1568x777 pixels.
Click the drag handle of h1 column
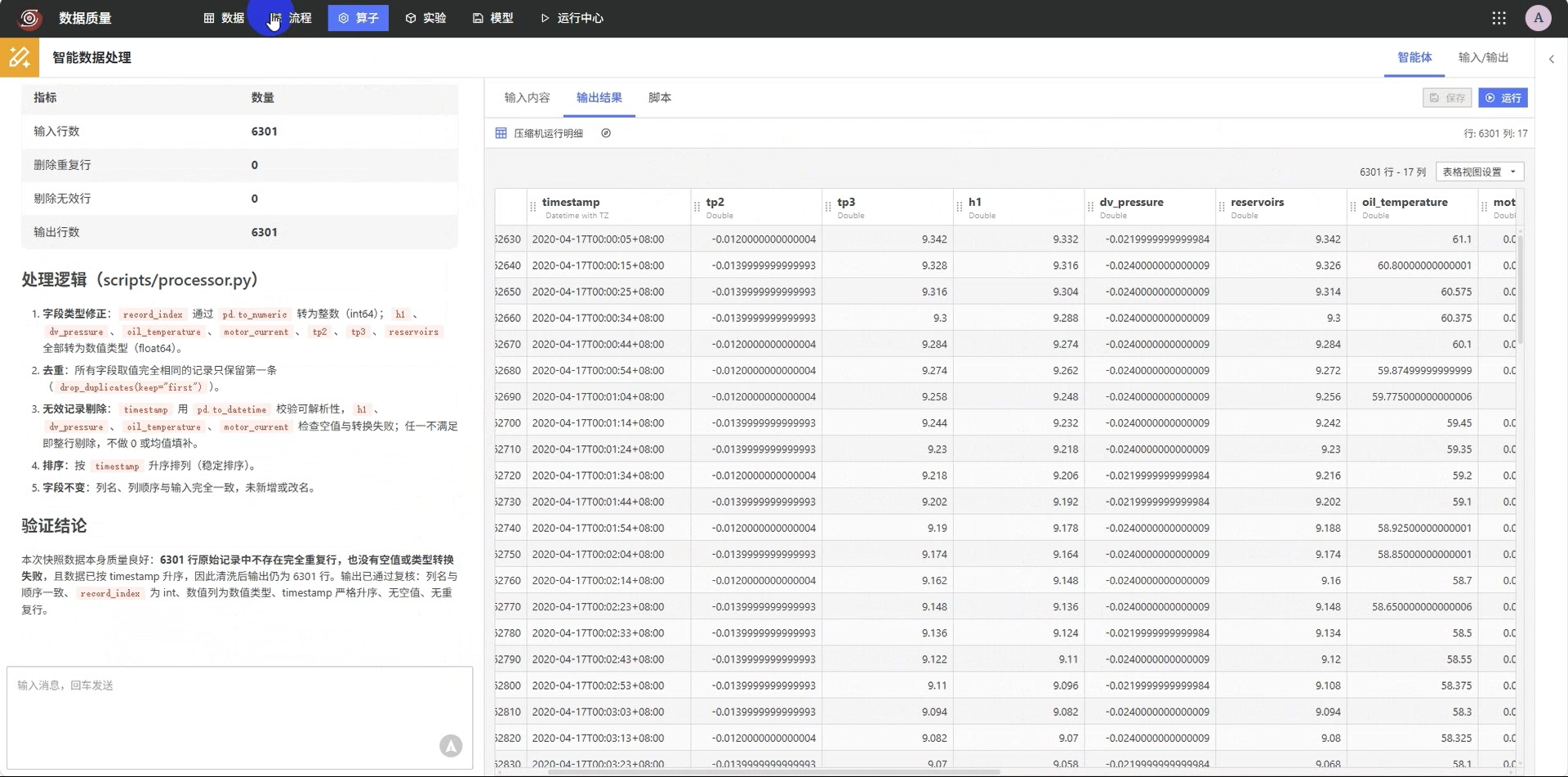(959, 208)
